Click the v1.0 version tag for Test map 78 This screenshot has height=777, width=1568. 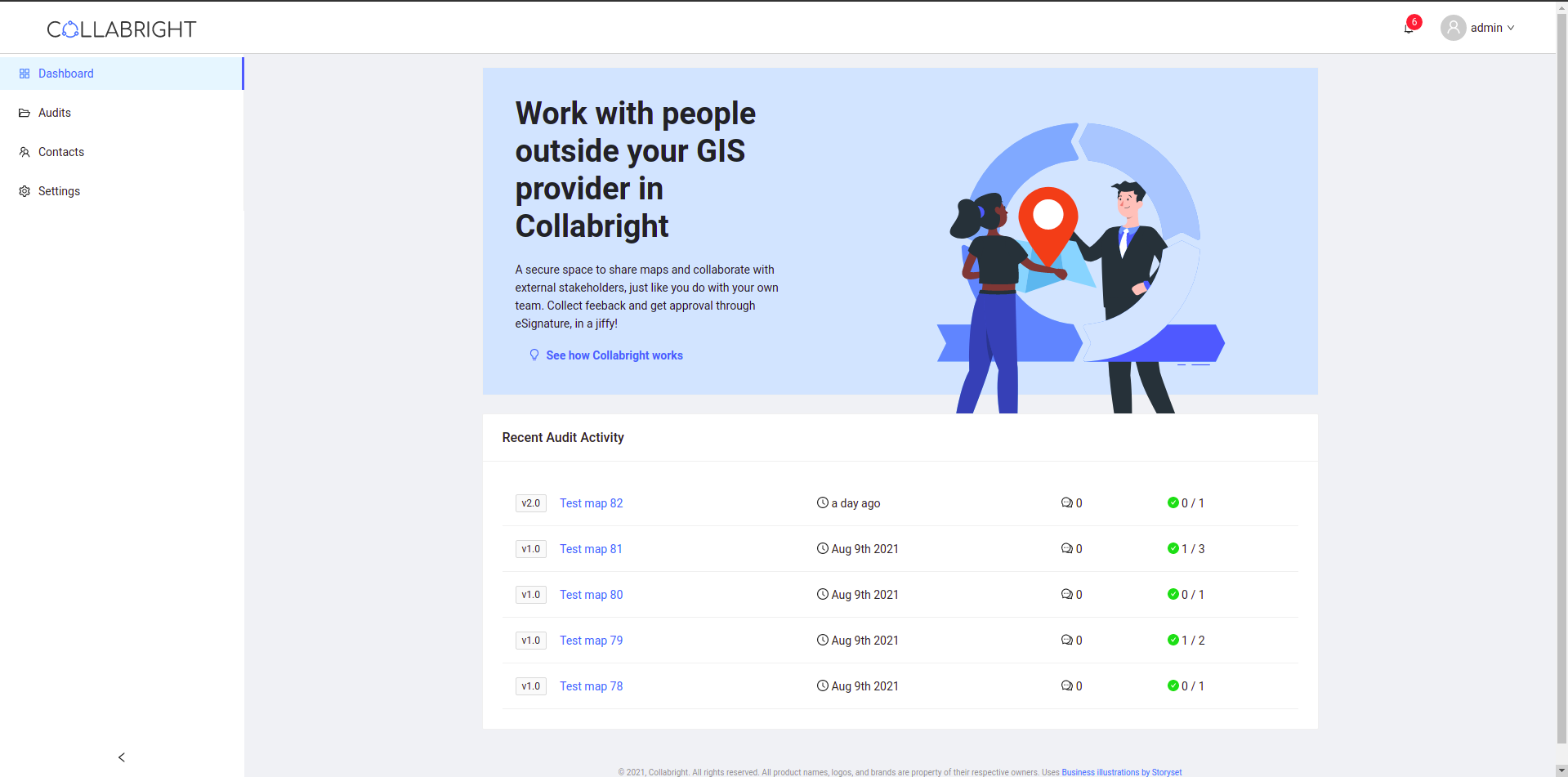point(531,686)
